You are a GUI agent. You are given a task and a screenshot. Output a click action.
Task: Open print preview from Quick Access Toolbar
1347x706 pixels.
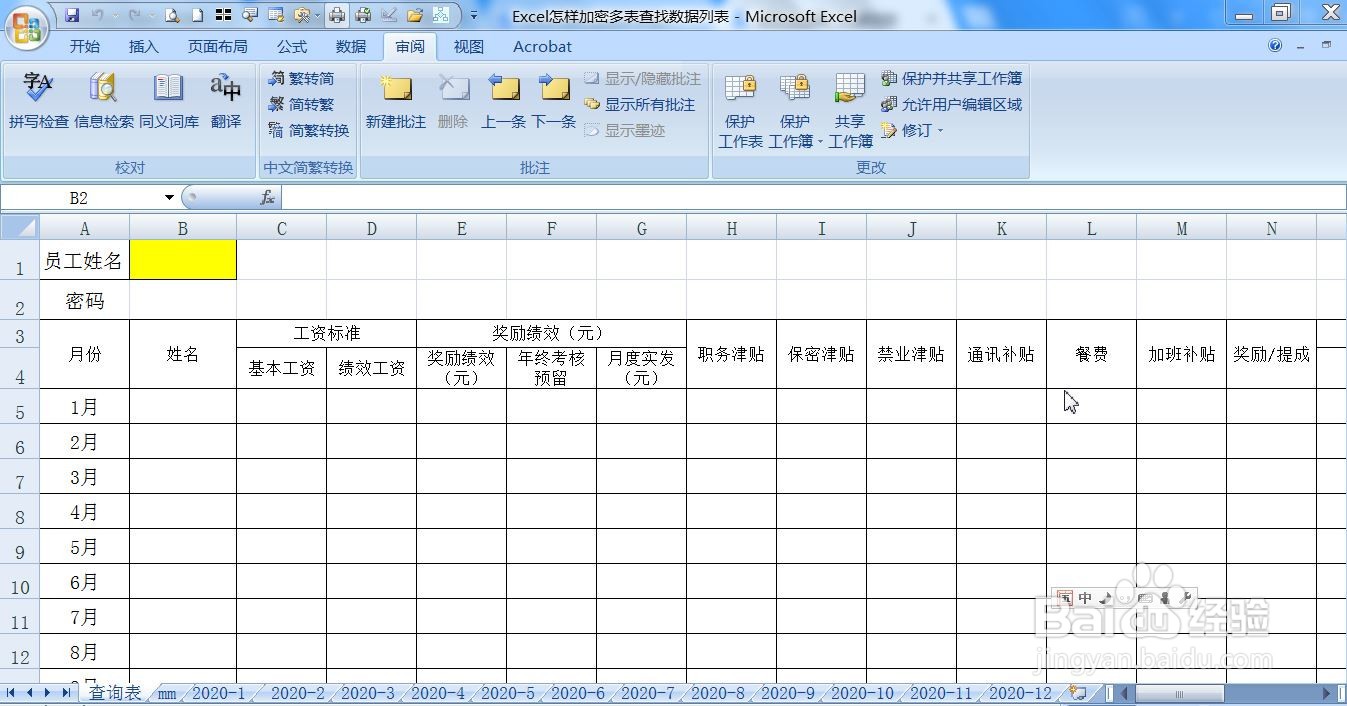pyautogui.click(x=172, y=14)
